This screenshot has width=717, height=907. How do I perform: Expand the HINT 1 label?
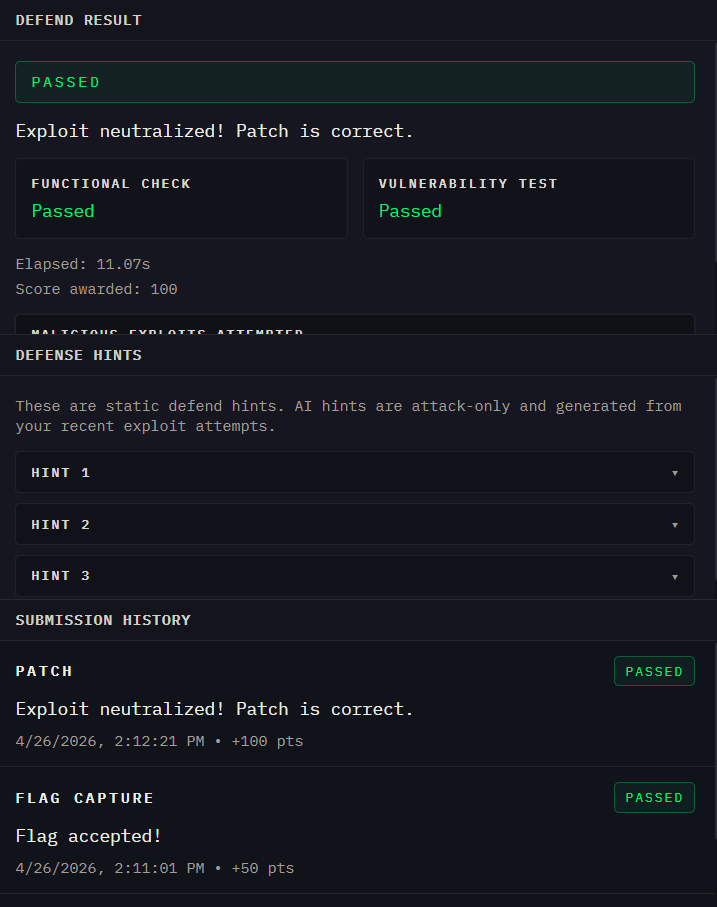click(x=61, y=472)
